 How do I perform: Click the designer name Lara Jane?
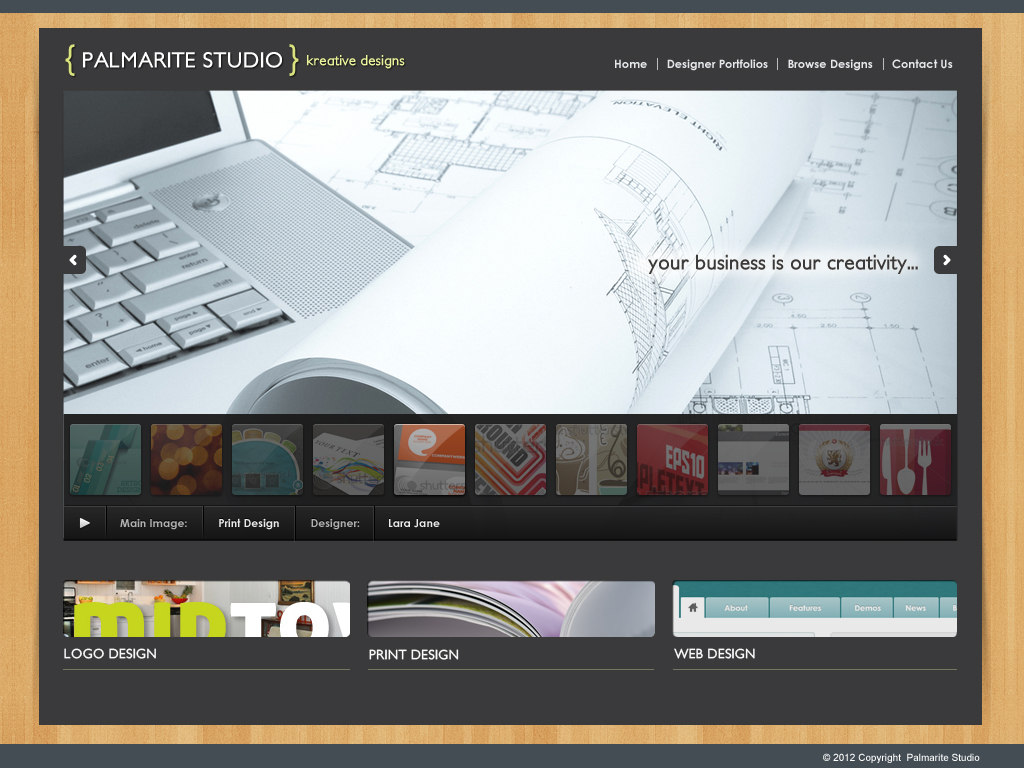pos(413,523)
